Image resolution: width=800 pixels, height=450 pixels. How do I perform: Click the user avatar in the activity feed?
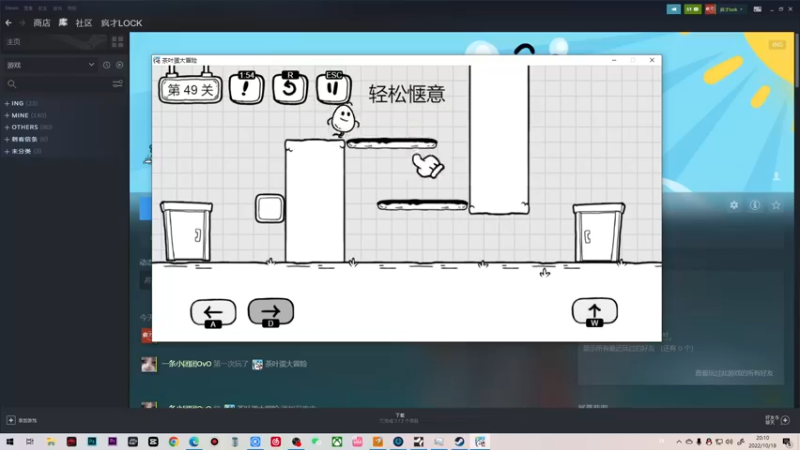pyautogui.click(x=149, y=364)
